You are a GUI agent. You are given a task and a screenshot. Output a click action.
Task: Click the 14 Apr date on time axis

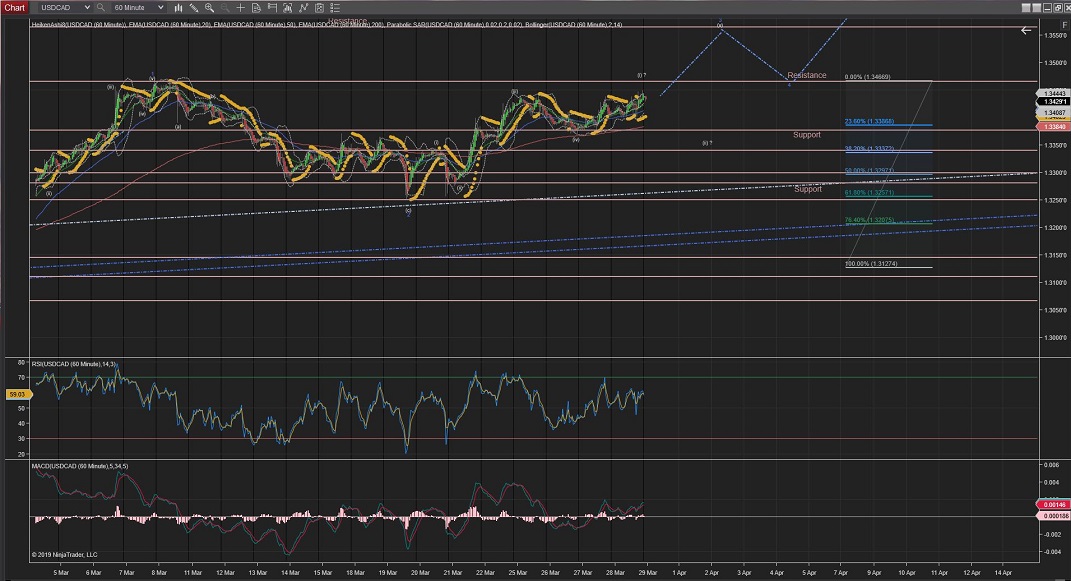point(1002,573)
